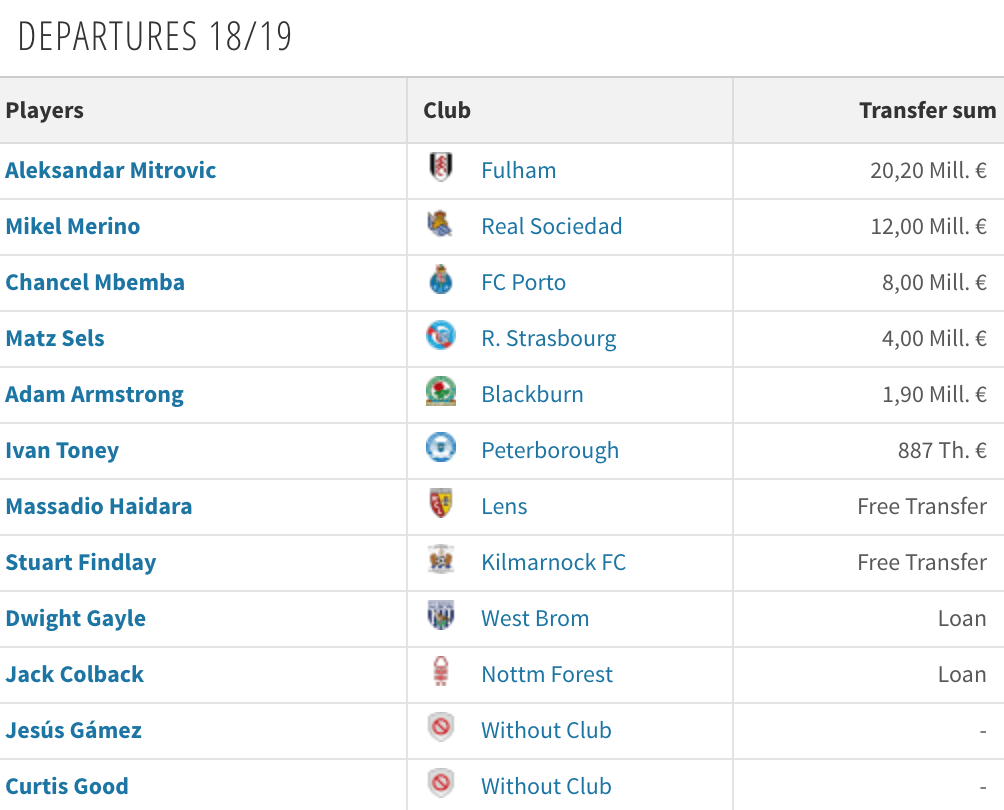This screenshot has width=1004, height=810.
Task: Open Mikel Merino player link
Action: 73,226
